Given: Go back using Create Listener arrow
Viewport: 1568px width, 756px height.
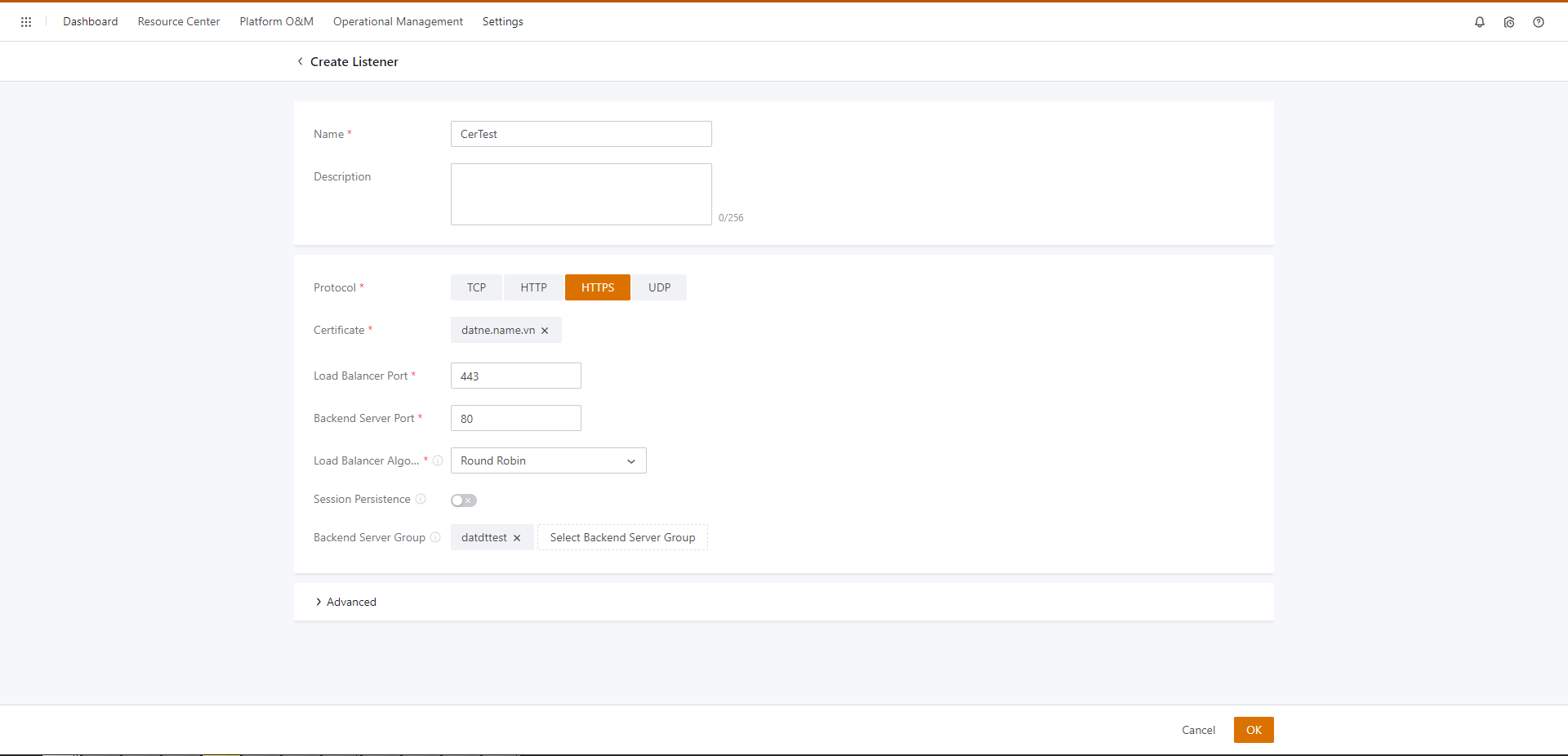Looking at the screenshot, I should pyautogui.click(x=301, y=62).
